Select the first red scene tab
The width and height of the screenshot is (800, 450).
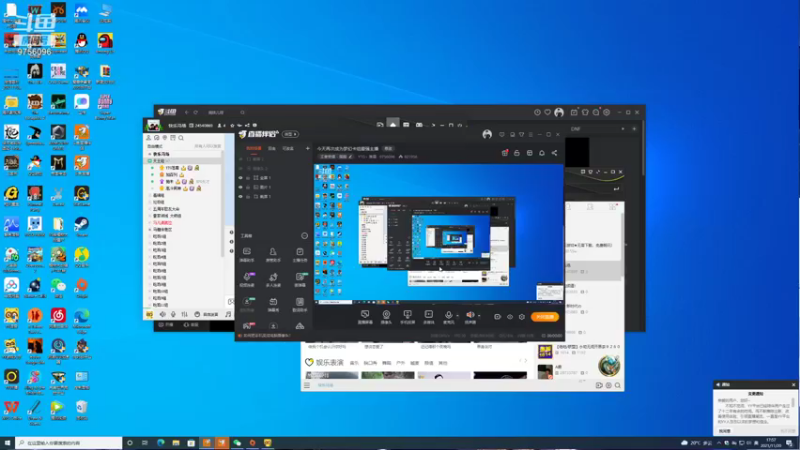(254, 148)
